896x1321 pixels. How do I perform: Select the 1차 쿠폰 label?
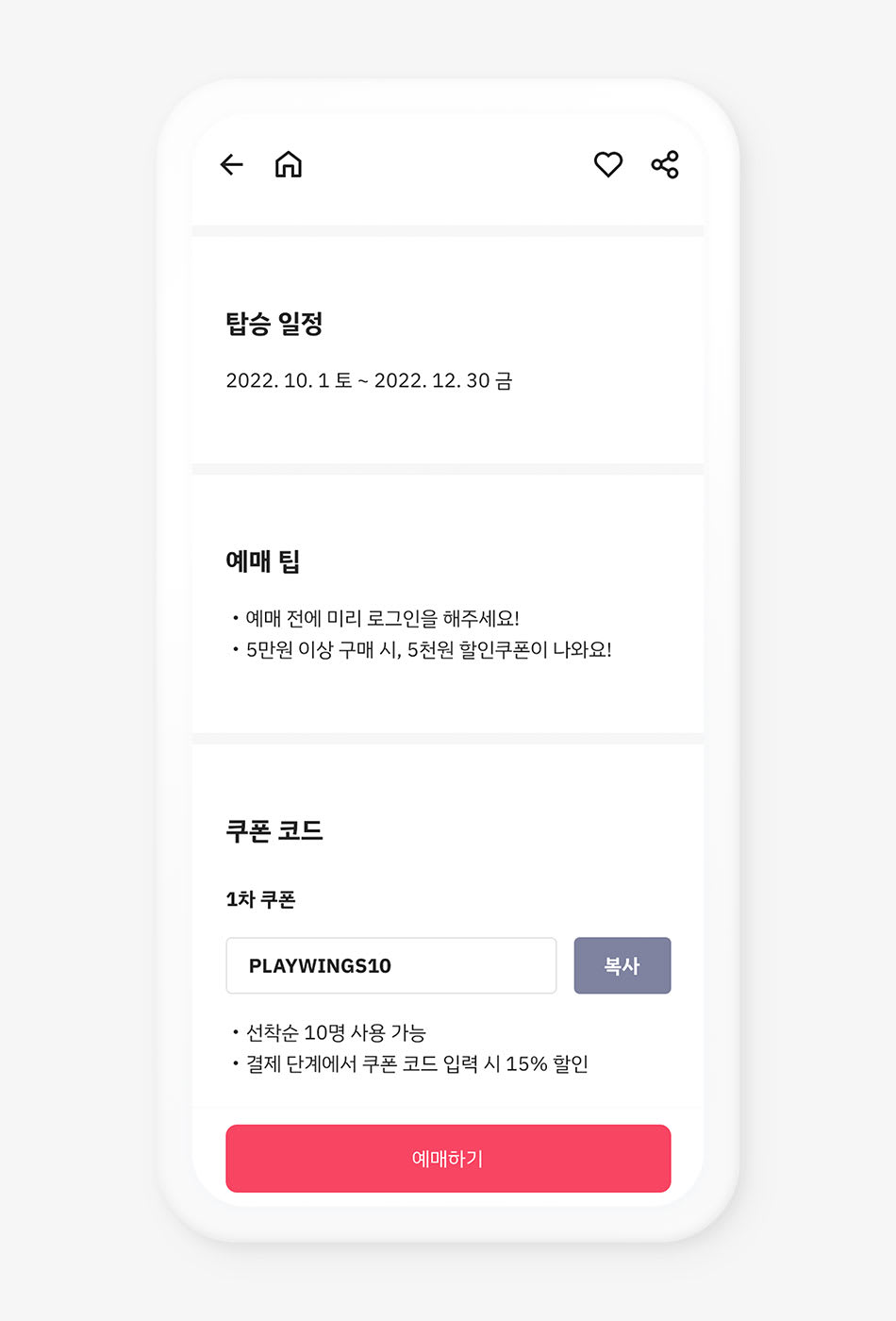[x=260, y=899]
